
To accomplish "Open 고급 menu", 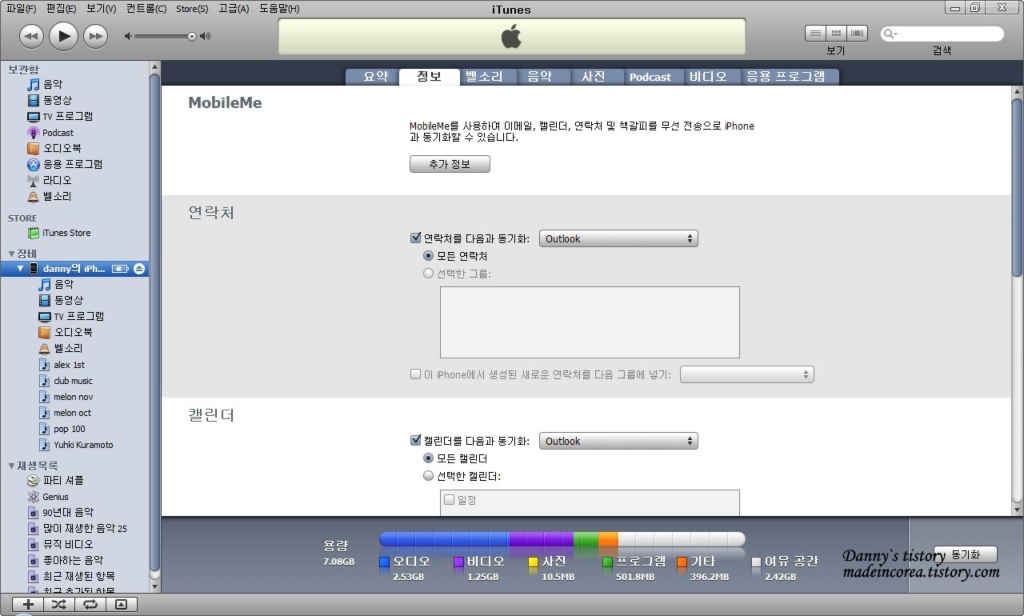I will coord(233,8).
